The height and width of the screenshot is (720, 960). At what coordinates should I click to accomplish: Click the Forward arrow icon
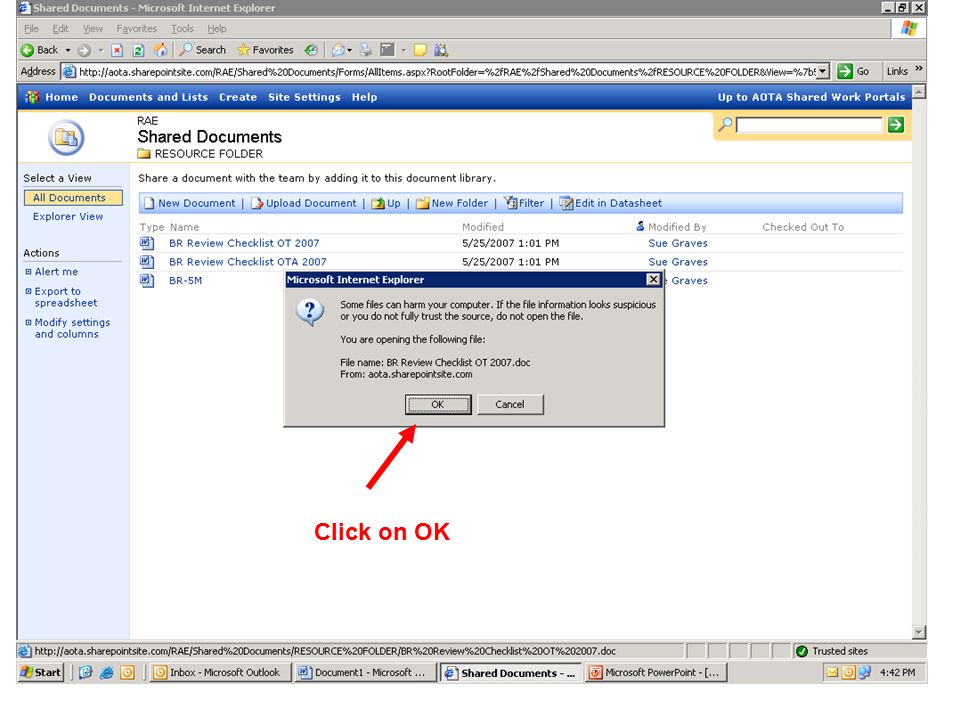coord(84,50)
